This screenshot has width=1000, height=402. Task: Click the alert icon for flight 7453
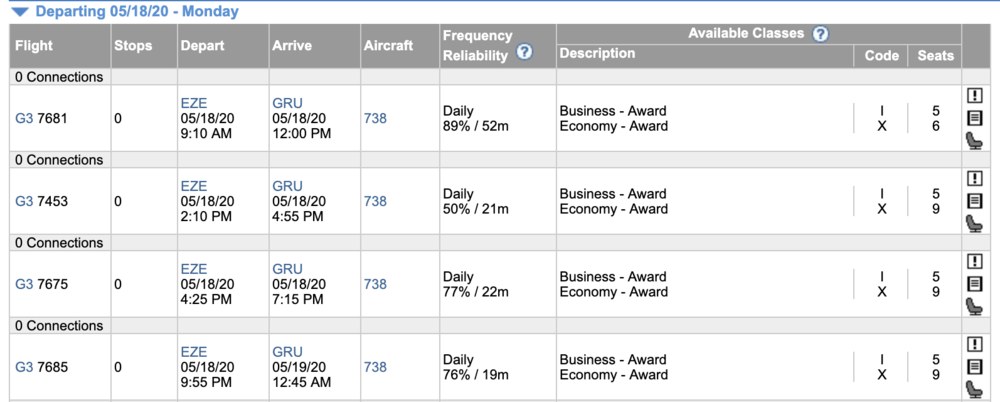tap(975, 179)
